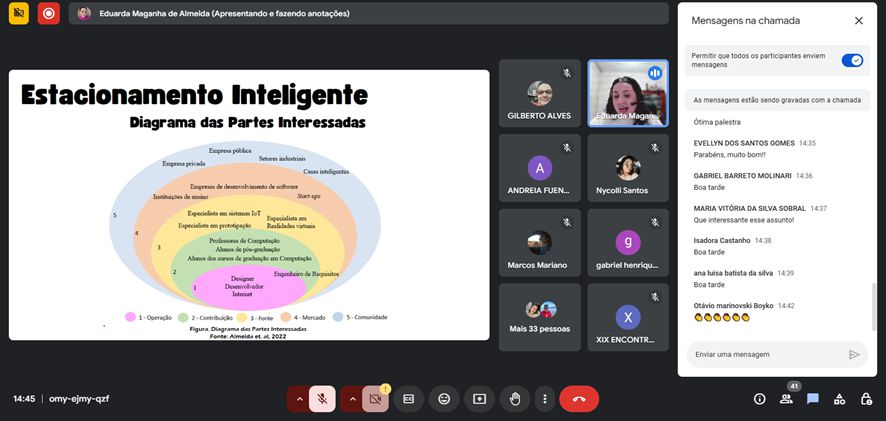The width and height of the screenshot is (886, 421).
Task: Click the present screen icon
Action: click(479, 398)
